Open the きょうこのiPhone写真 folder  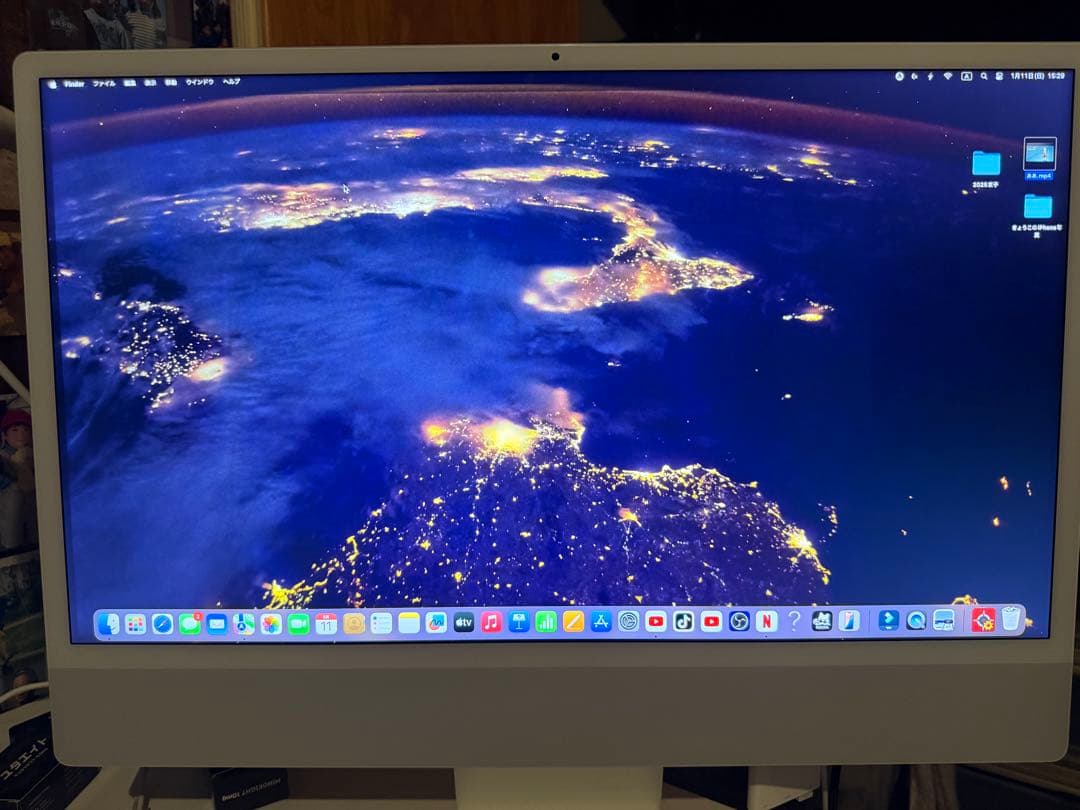1038,206
